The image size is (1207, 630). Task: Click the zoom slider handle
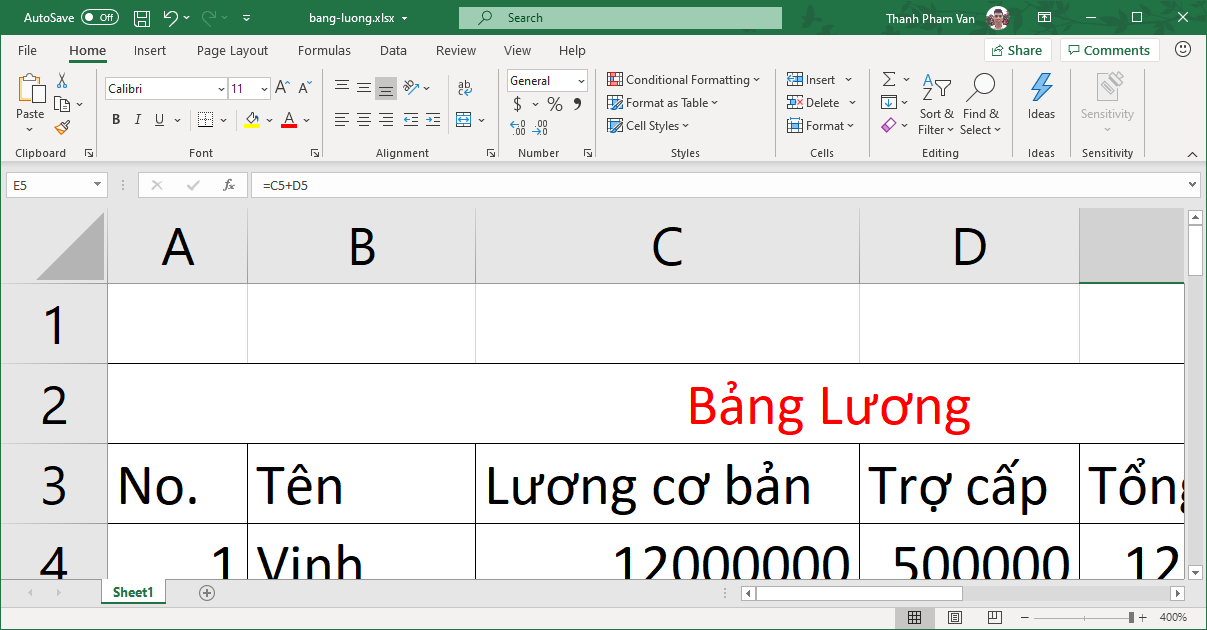point(1131,618)
